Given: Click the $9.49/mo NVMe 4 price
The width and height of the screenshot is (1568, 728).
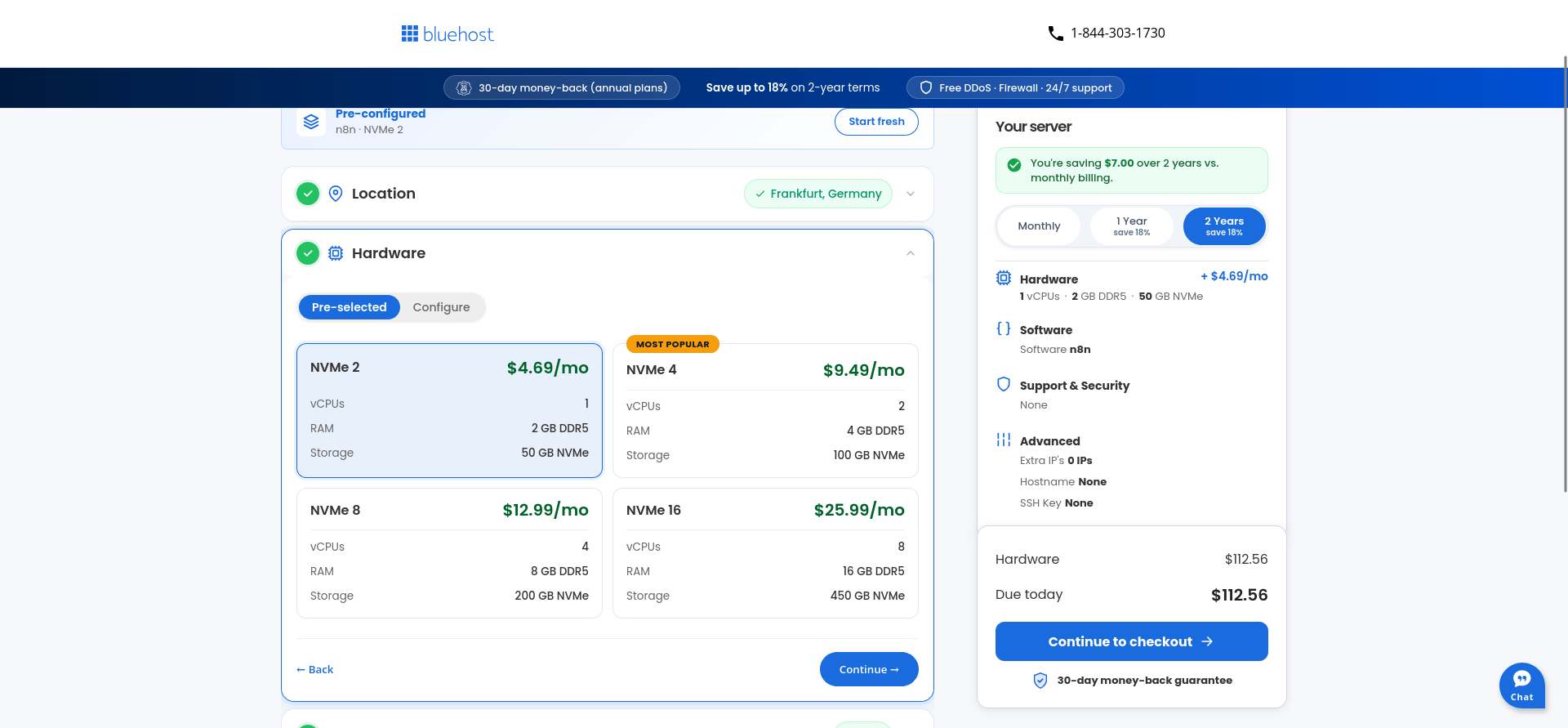Looking at the screenshot, I should [x=864, y=370].
